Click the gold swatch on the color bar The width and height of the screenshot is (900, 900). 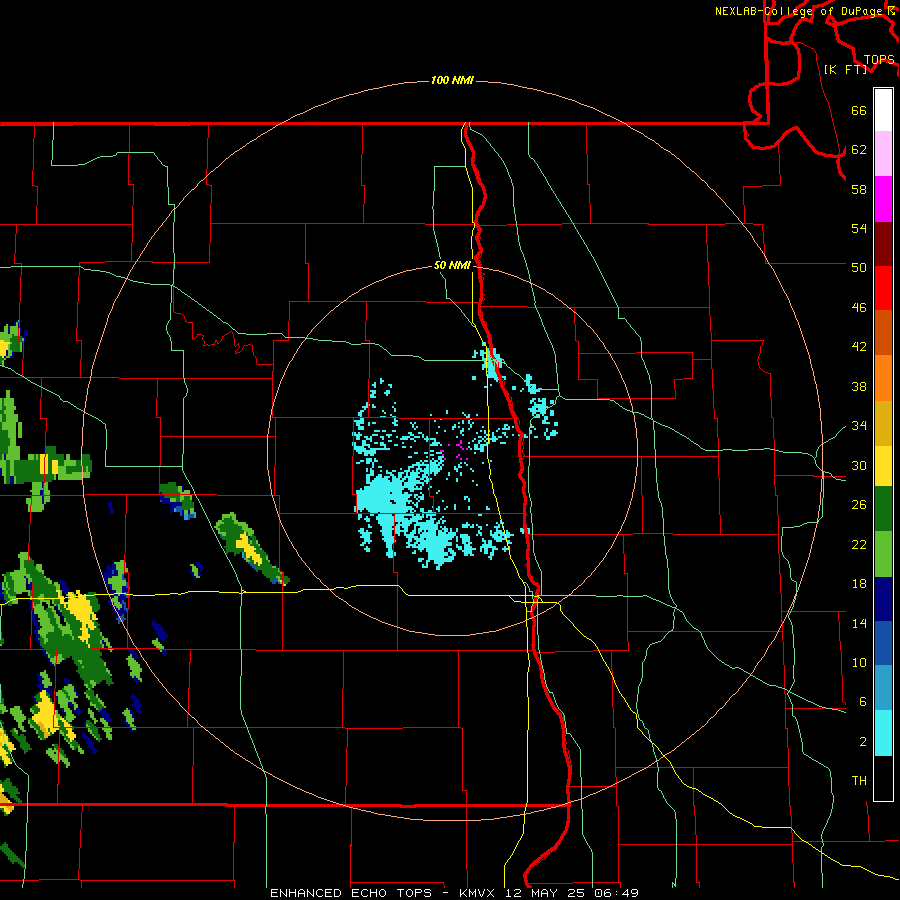[x=883, y=423]
